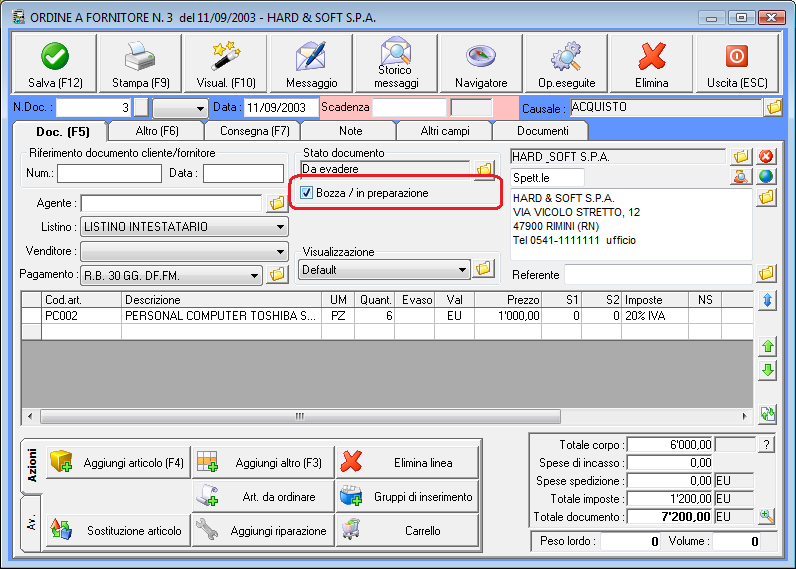The height and width of the screenshot is (569, 796).
Task: Click the globe icon beside Spett.le
Action: [x=766, y=177]
